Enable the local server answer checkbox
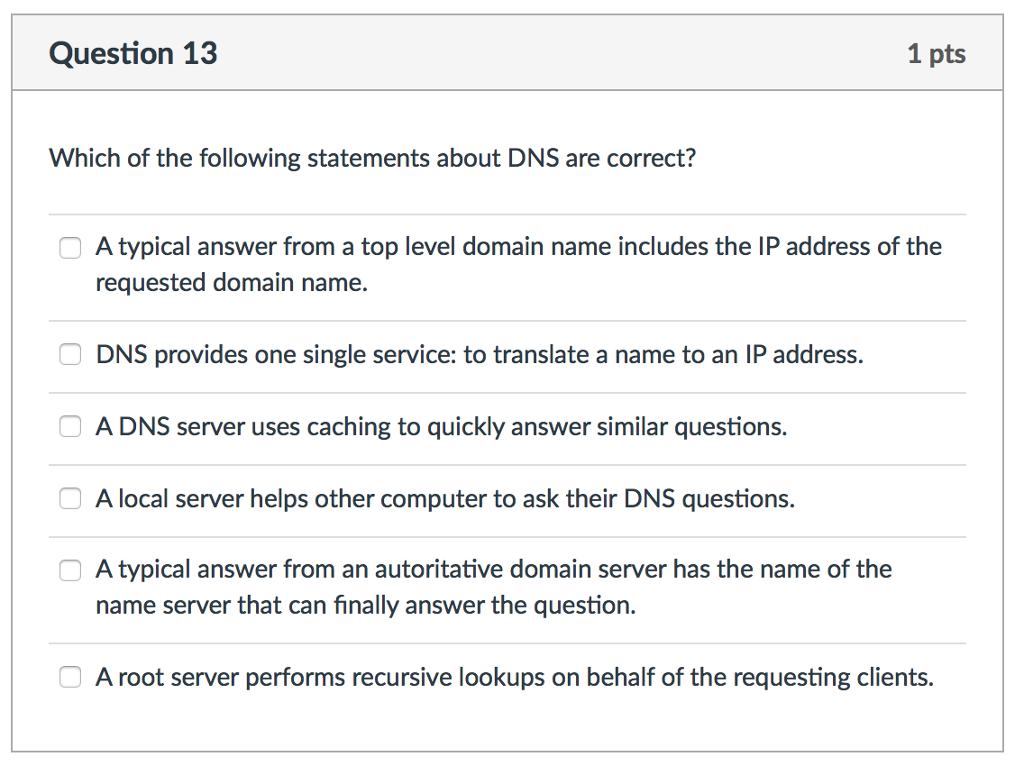Screen dimensions: 1024x775 pos(70,498)
